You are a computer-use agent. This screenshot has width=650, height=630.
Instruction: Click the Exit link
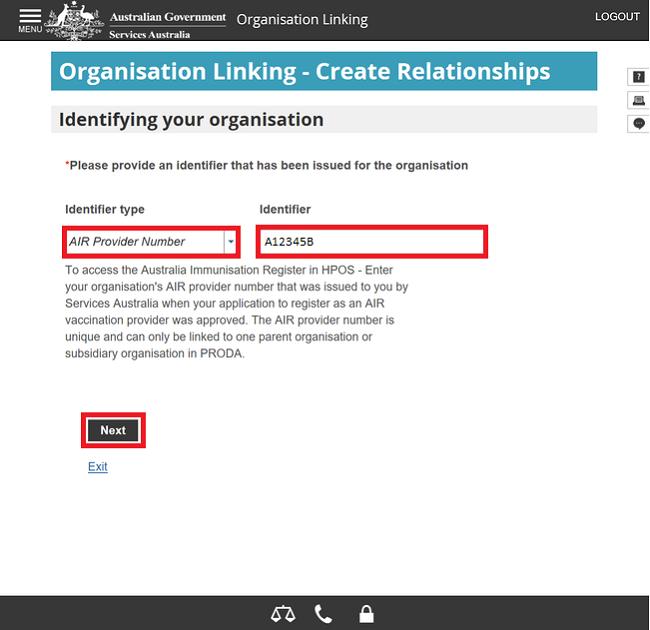(97, 466)
